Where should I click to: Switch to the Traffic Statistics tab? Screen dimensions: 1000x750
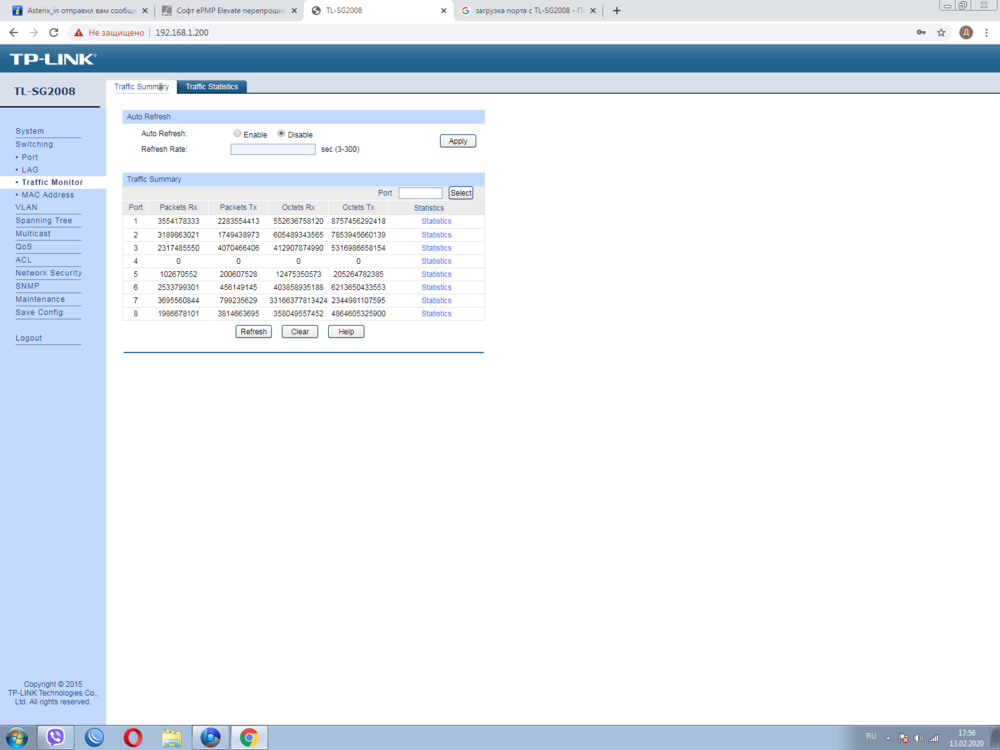211,87
